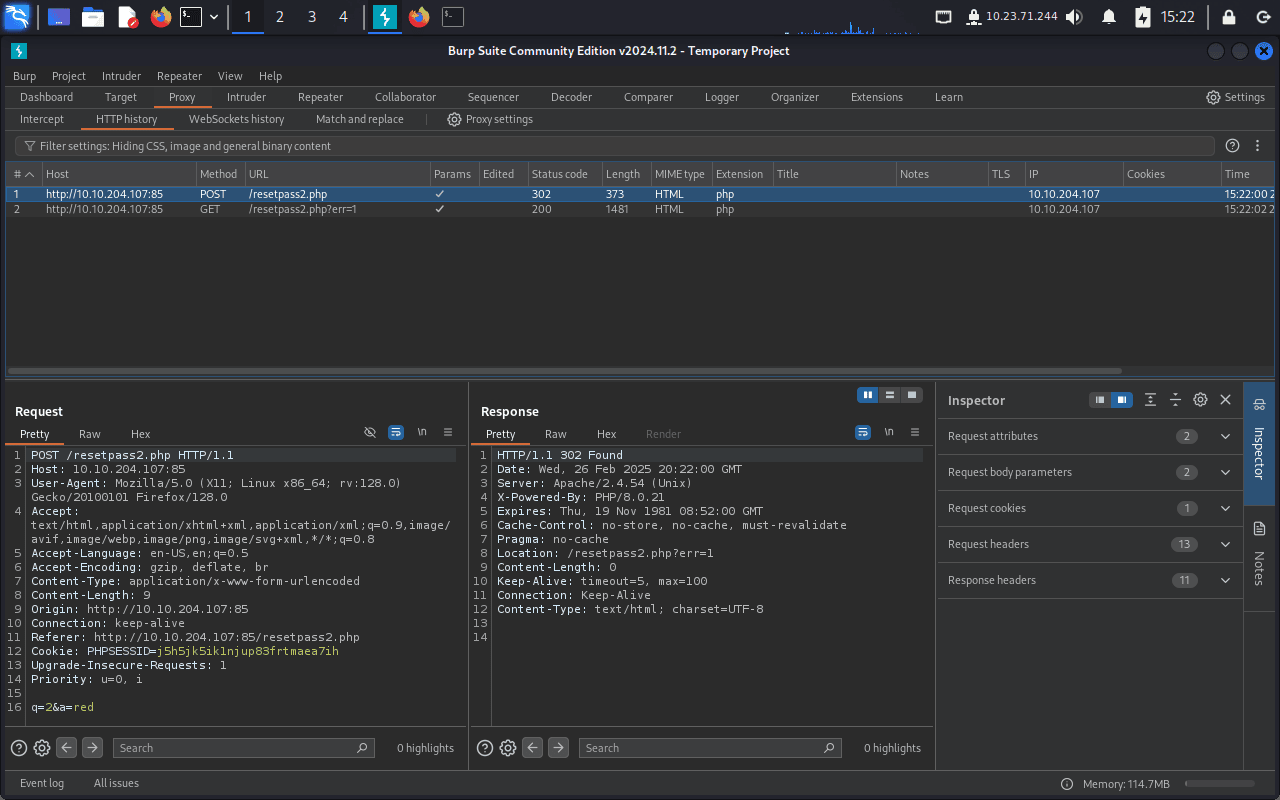
Task: Open the Project menu
Action: click(69, 76)
